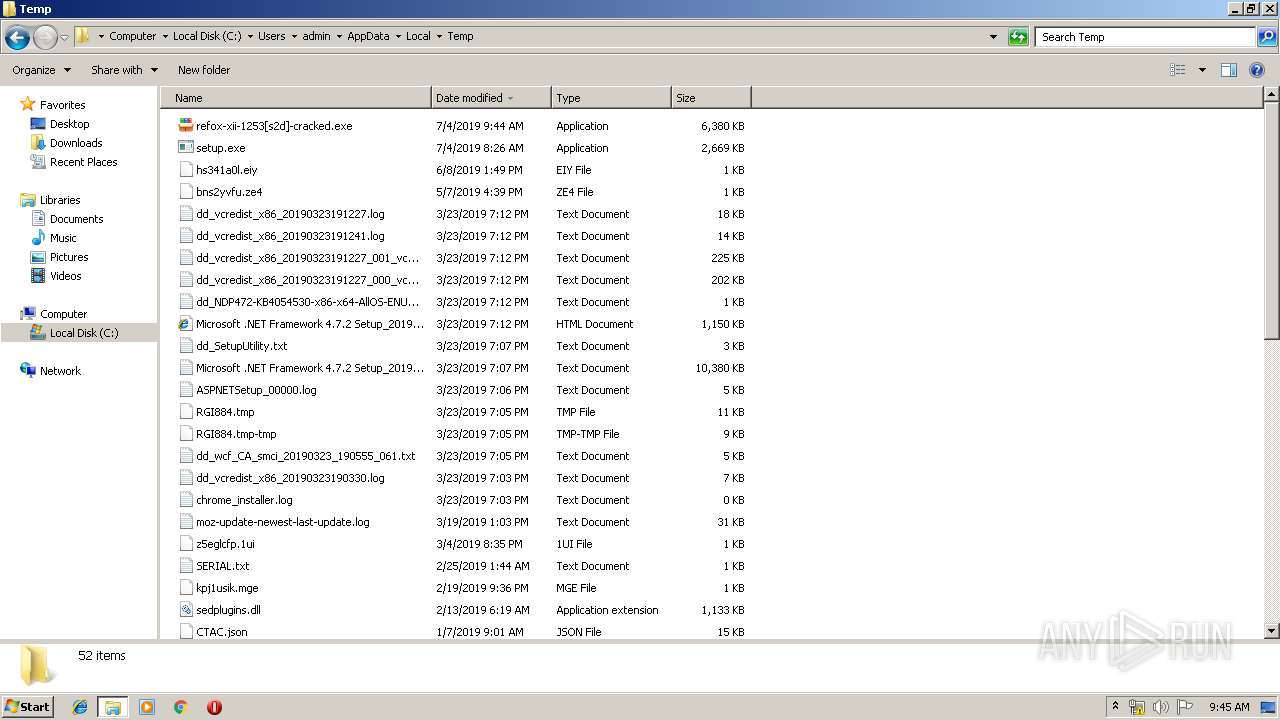Open Internet Explorer from the taskbar
The width and height of the screenshot is (1280, 720).
(x=80, y=707)
